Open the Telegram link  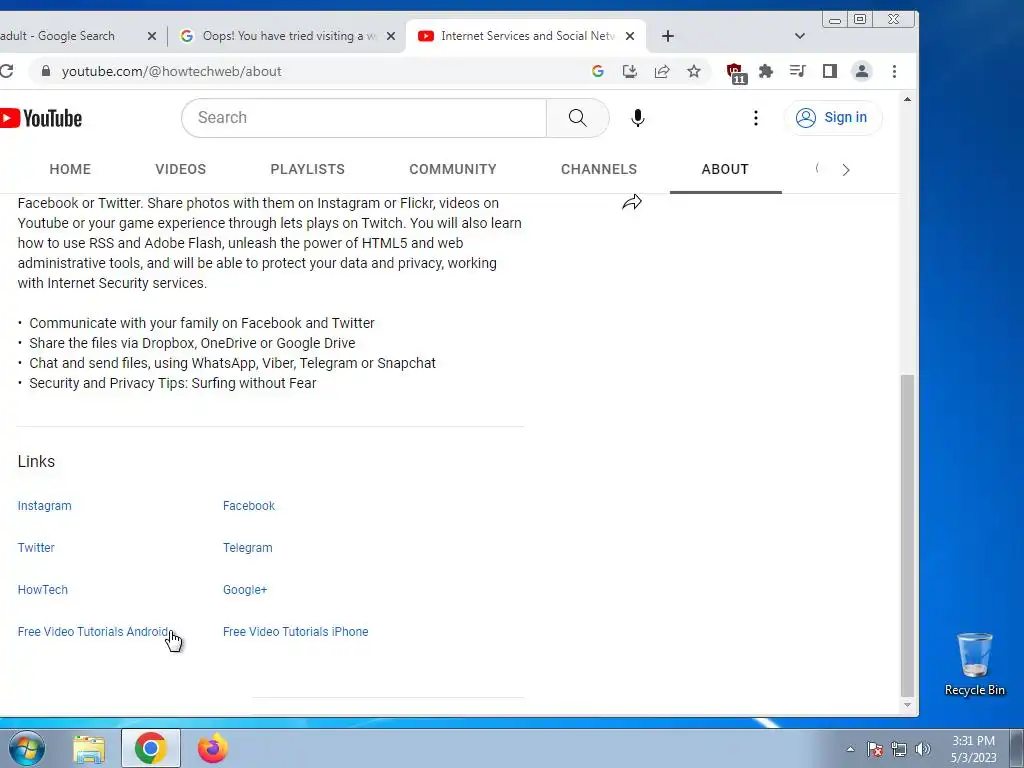tap(248, 547)
